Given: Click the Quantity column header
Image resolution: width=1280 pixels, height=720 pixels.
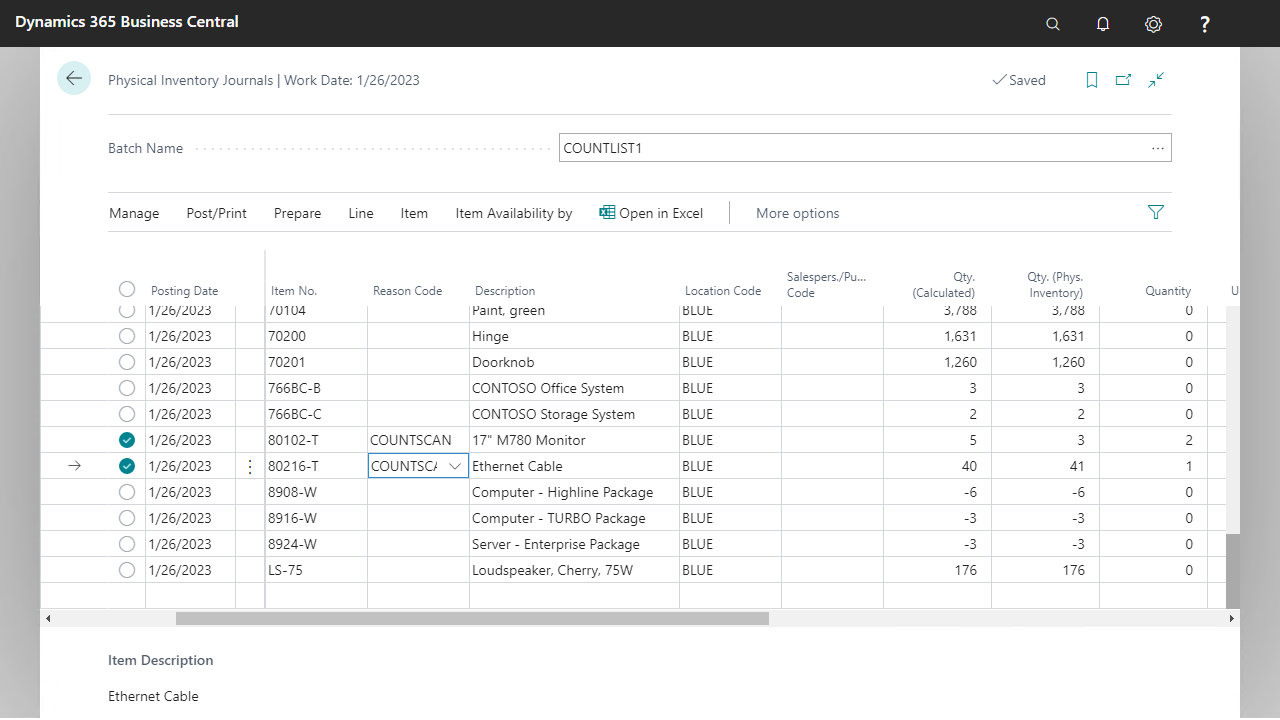Looking at the screenshot, I should [1168, 291].
